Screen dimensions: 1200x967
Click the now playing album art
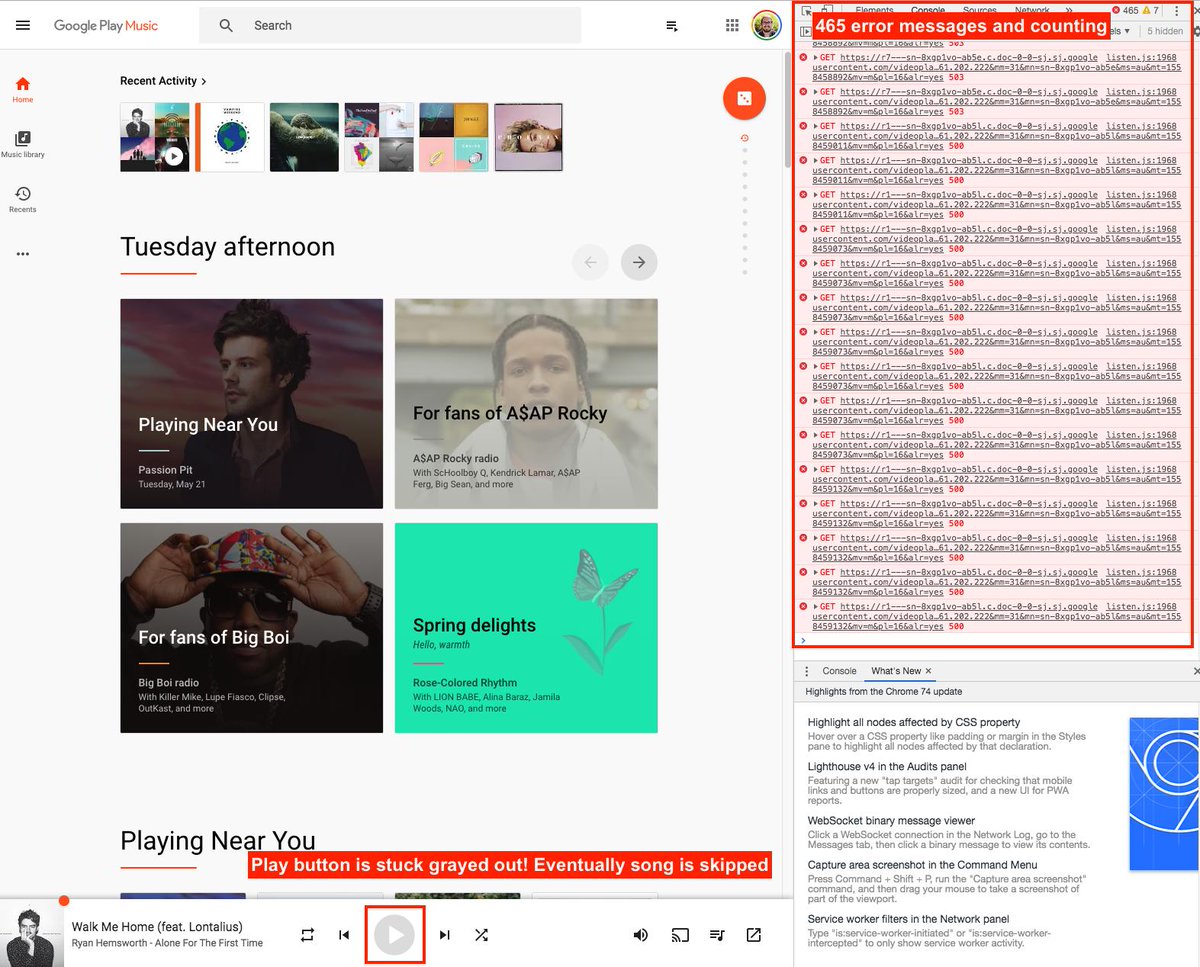tap(32, 935)
